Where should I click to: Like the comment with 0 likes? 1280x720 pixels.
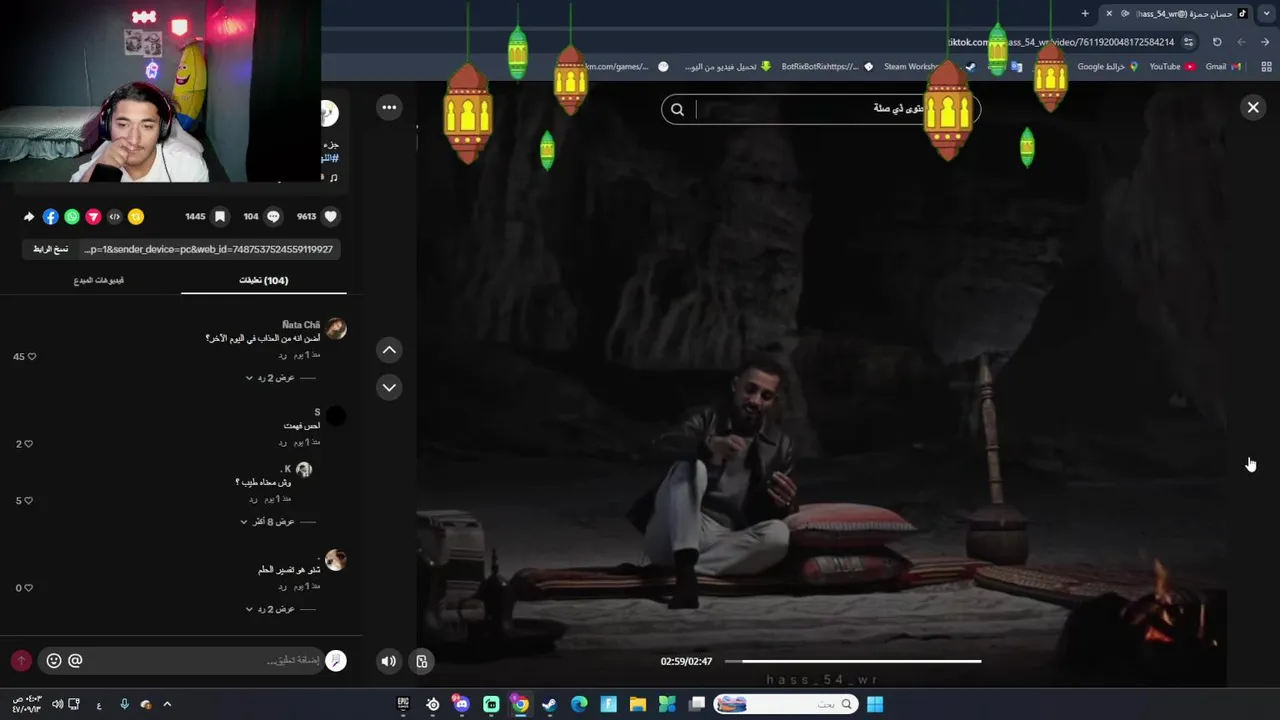coord(31,587)
